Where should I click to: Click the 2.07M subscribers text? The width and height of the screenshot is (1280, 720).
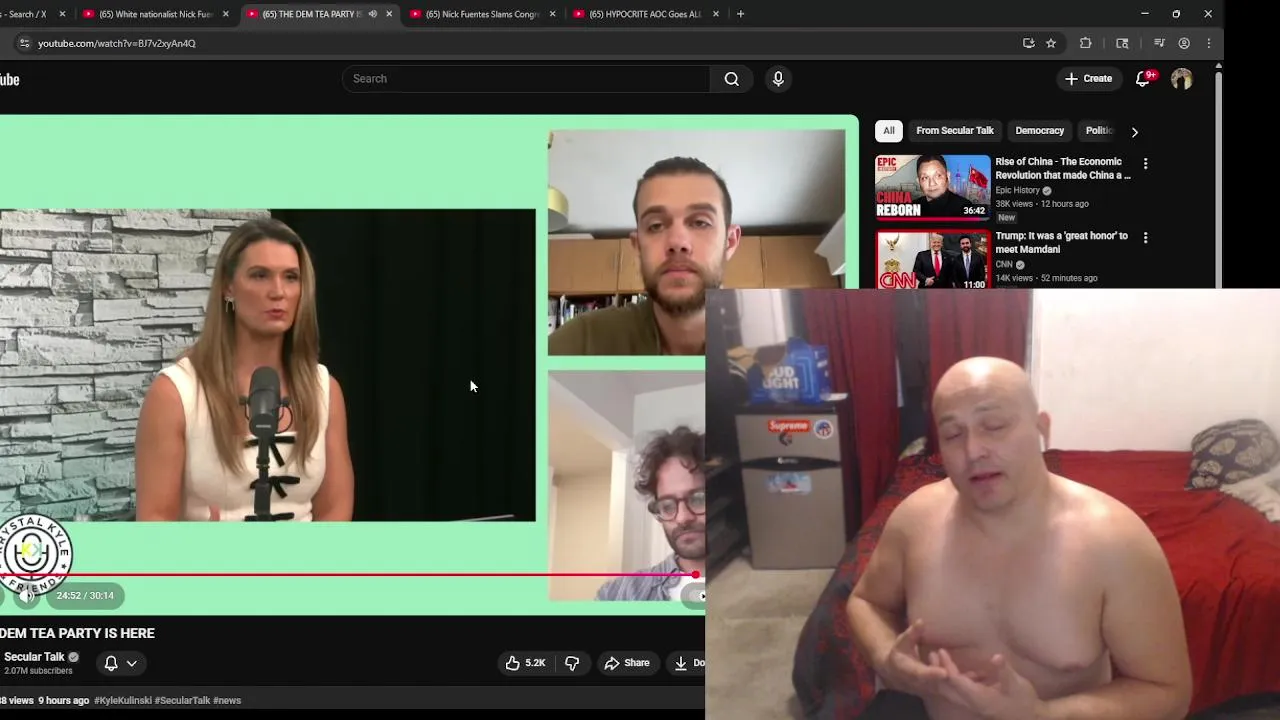point(38,671)
